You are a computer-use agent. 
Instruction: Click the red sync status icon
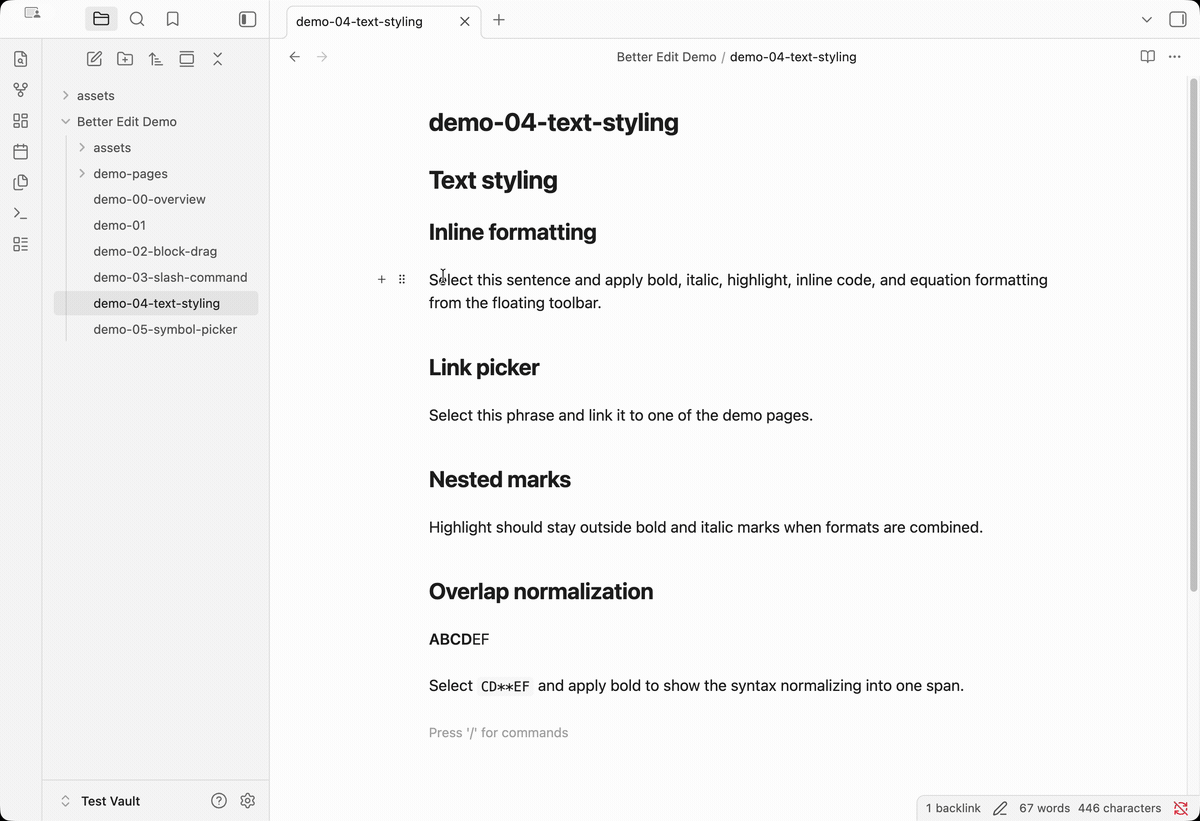pos(1181,808)
